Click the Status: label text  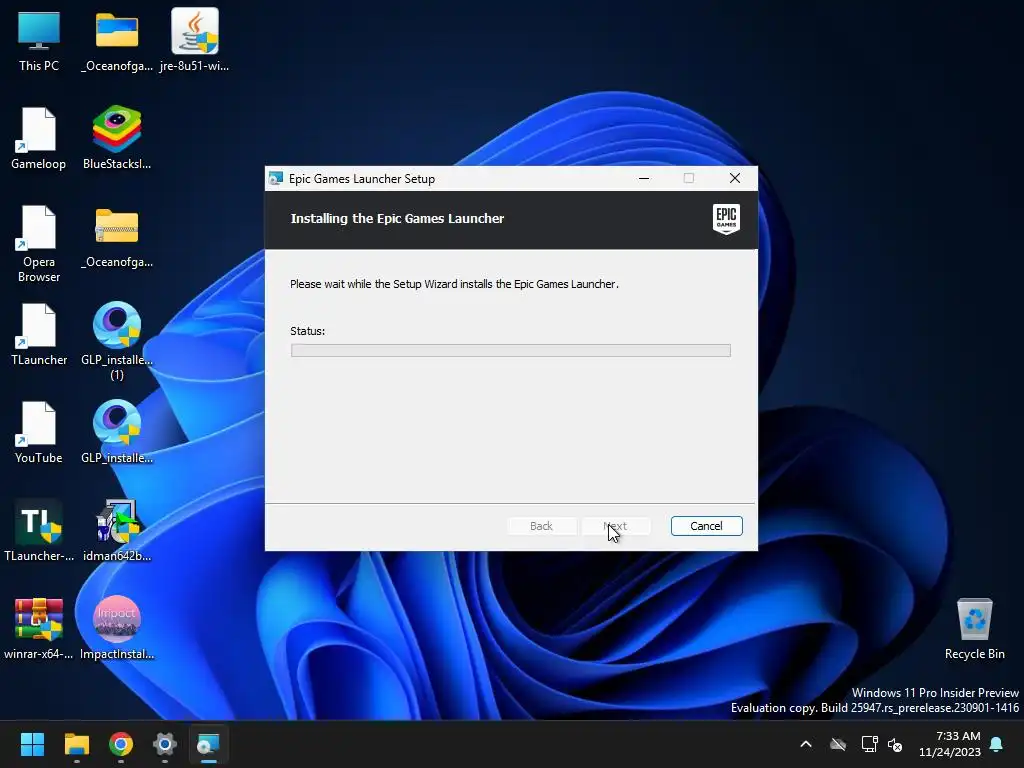(308, 331)
